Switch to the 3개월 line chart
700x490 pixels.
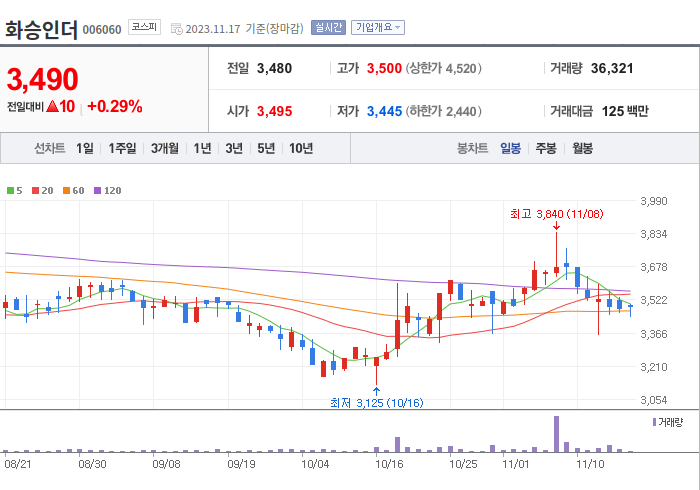point(165,148)
